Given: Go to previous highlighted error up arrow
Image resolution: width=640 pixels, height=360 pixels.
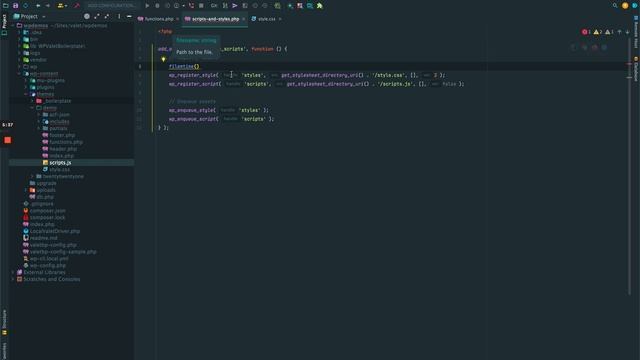Looking at the screenshot, I should (x=620, y=32).
